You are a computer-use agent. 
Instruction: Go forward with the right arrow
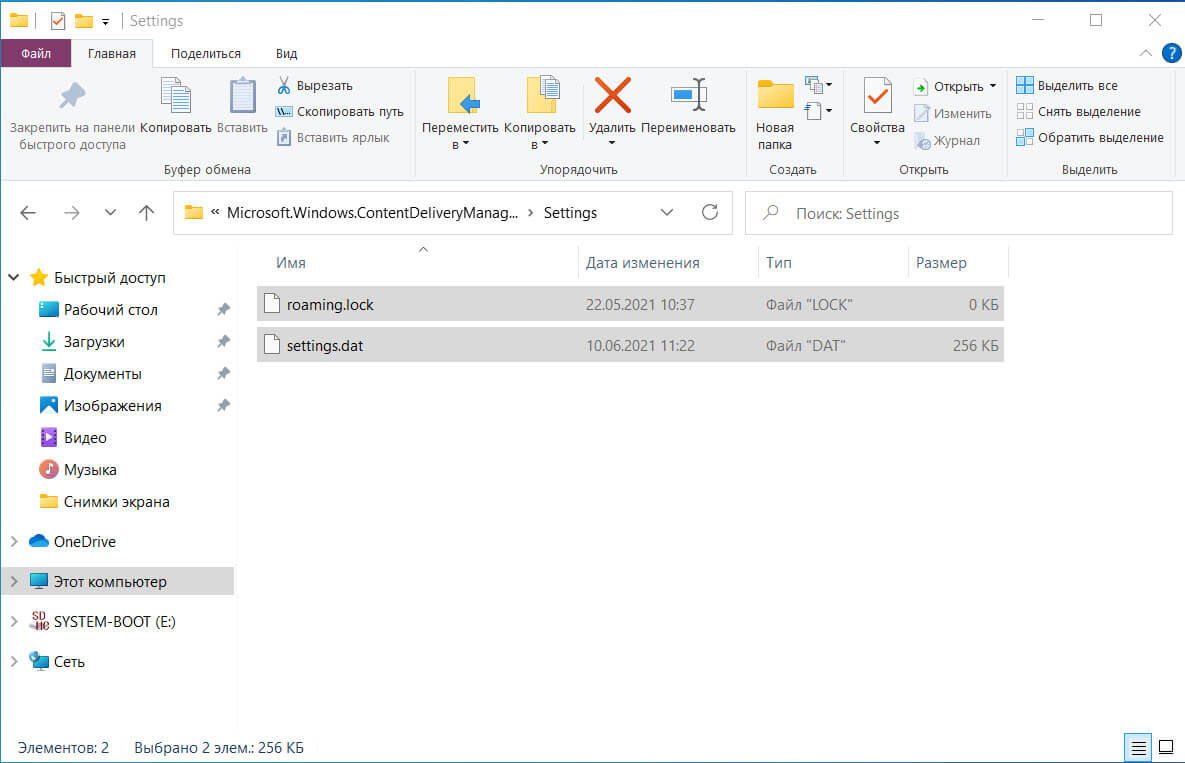(x=72, y=213)
